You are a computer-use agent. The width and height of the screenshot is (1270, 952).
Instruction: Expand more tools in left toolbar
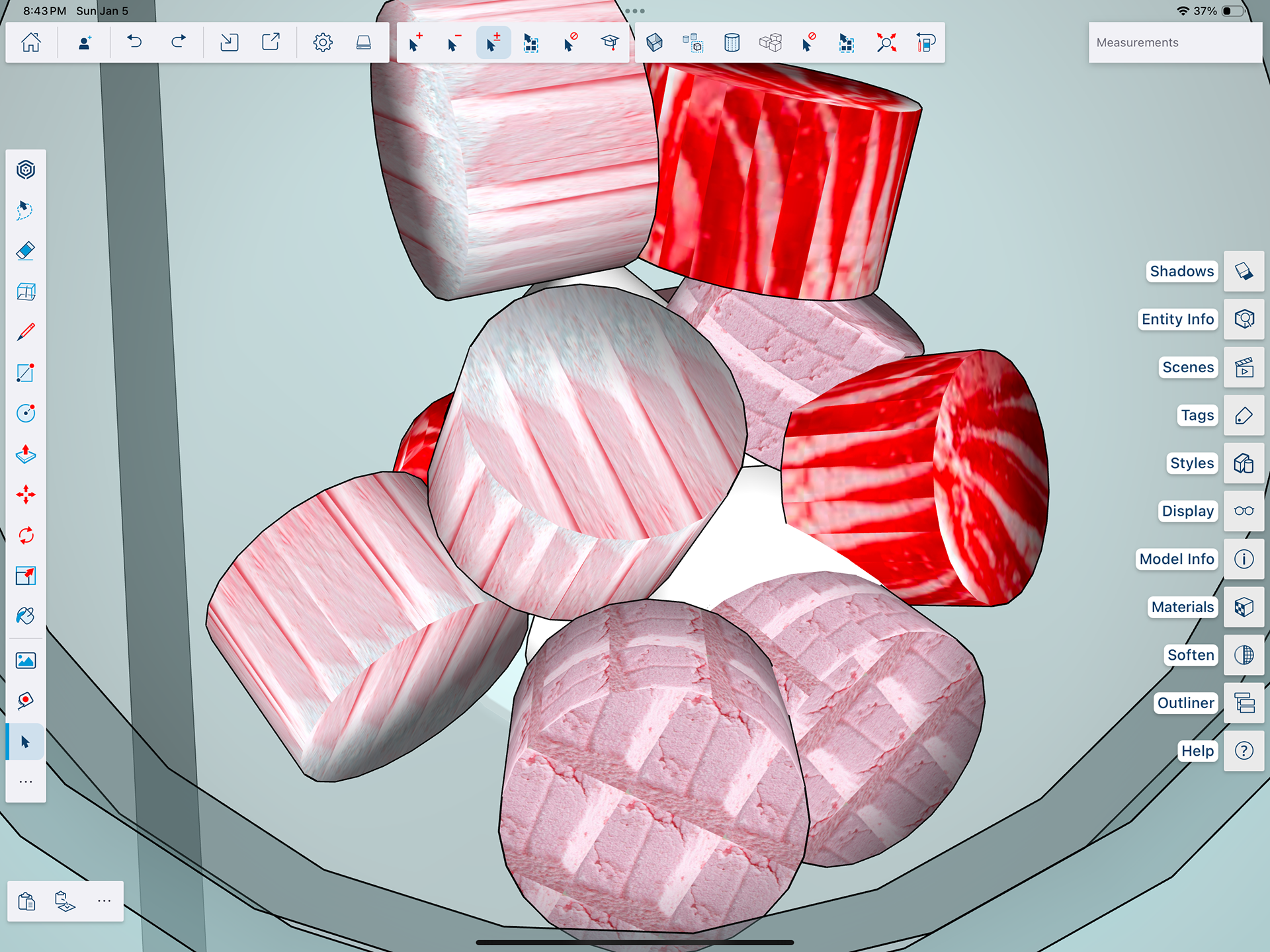[x=25, y=782]
